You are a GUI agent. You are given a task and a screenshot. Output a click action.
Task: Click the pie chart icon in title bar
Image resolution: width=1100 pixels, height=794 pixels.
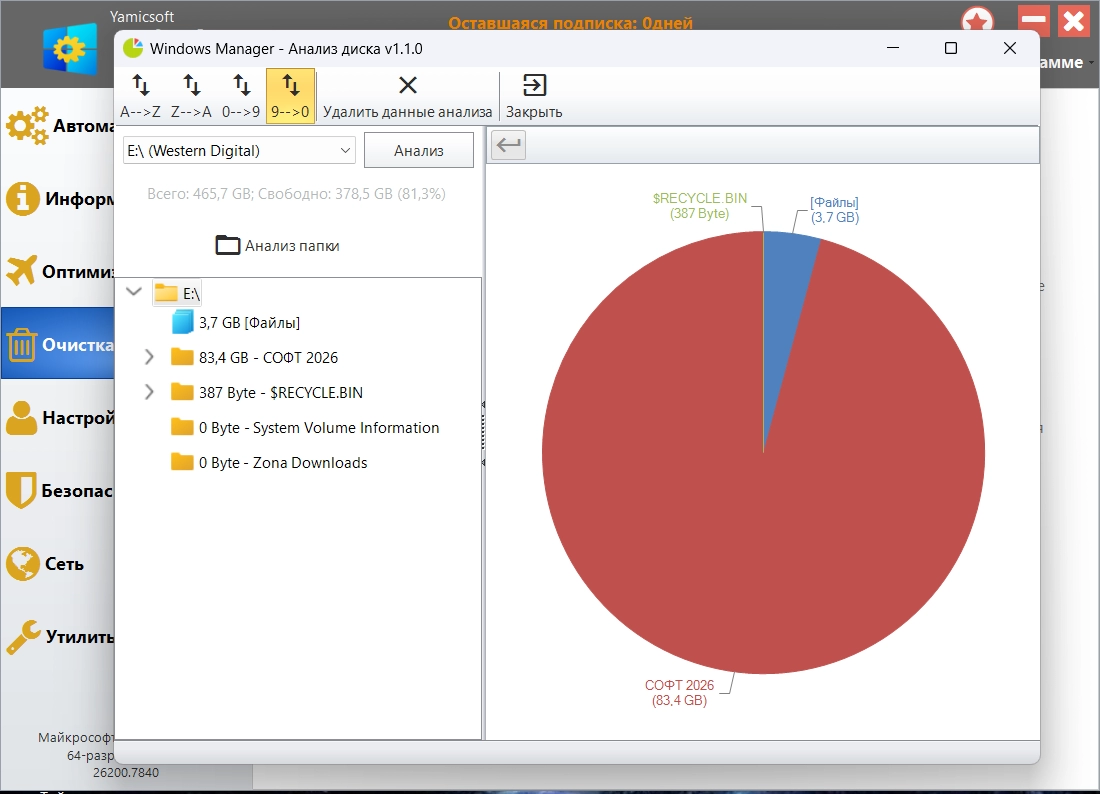tap(133, 48)
